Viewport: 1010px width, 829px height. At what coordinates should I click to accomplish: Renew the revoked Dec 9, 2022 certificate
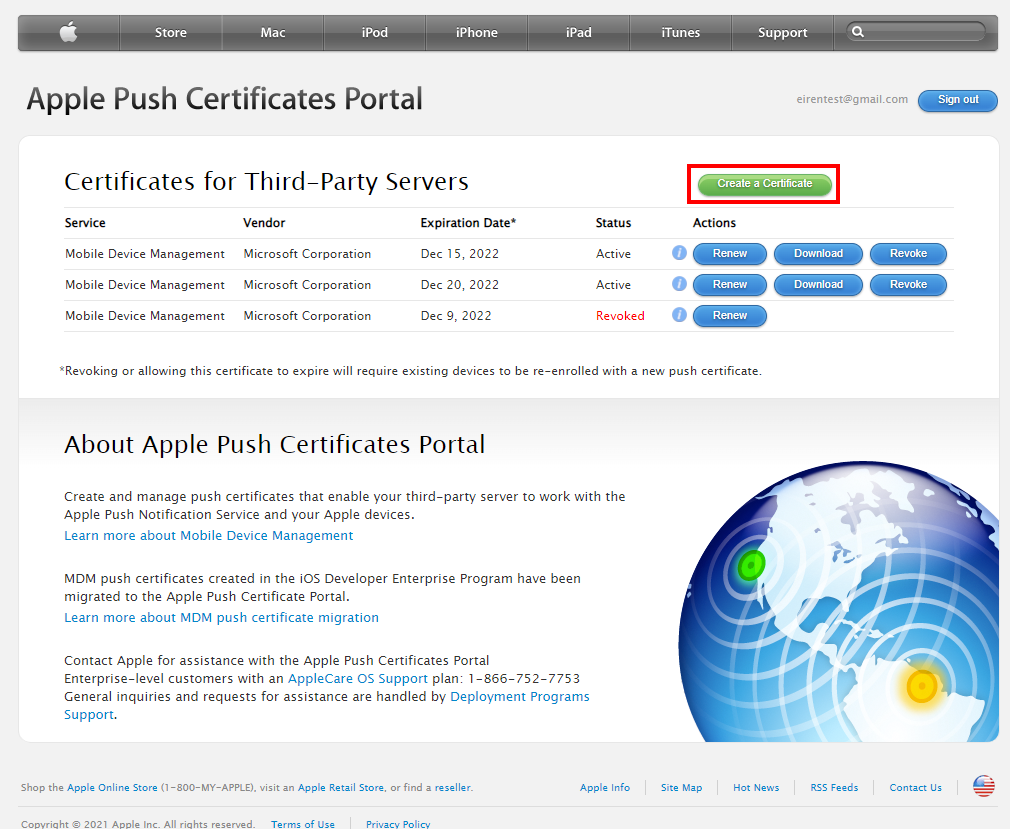(730, 316)
